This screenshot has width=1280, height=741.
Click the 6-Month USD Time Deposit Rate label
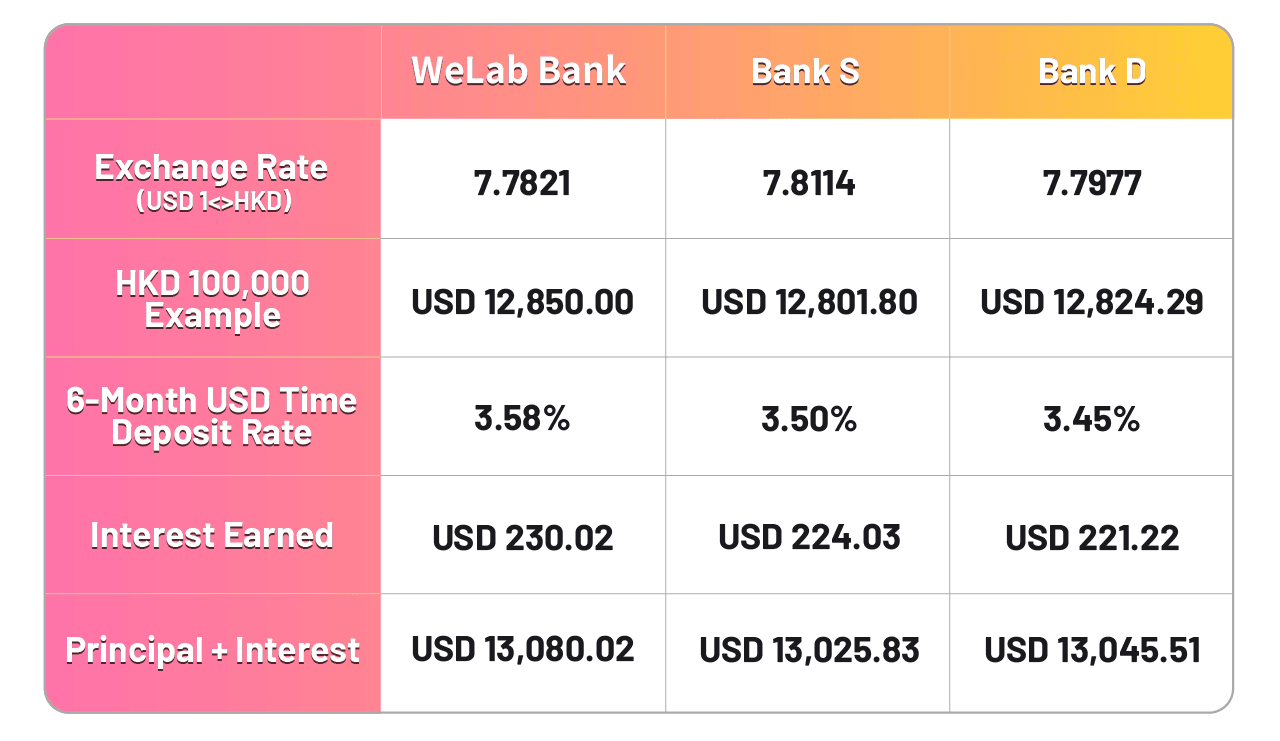point(211,416)
